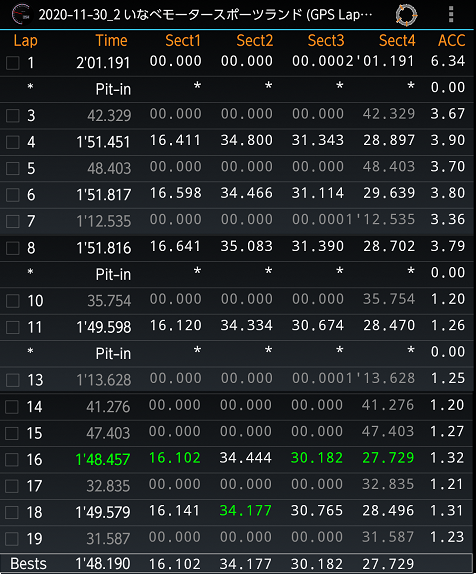The height and width of the screenshot is (574, 476).
Task: Tap the speedometer app icon
Action: (x=21, y=14)
